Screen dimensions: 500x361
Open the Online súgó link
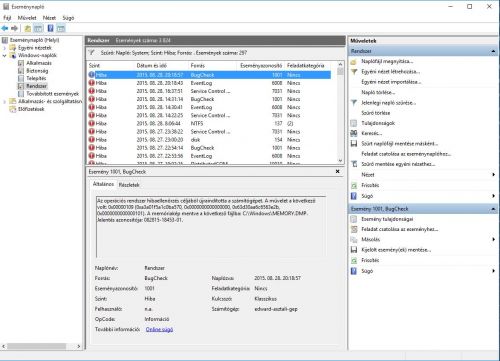pyautogui.click(x=159, y=329)
